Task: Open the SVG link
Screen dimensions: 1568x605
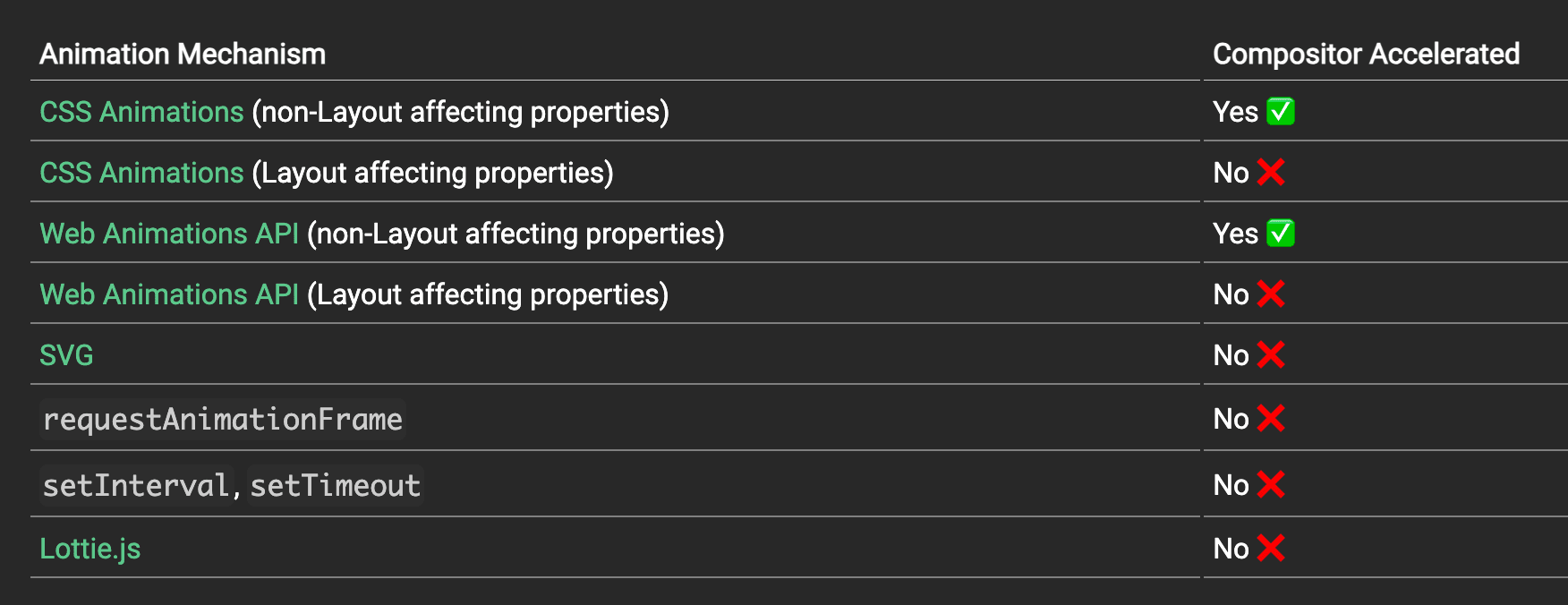Action: (66, 355)
